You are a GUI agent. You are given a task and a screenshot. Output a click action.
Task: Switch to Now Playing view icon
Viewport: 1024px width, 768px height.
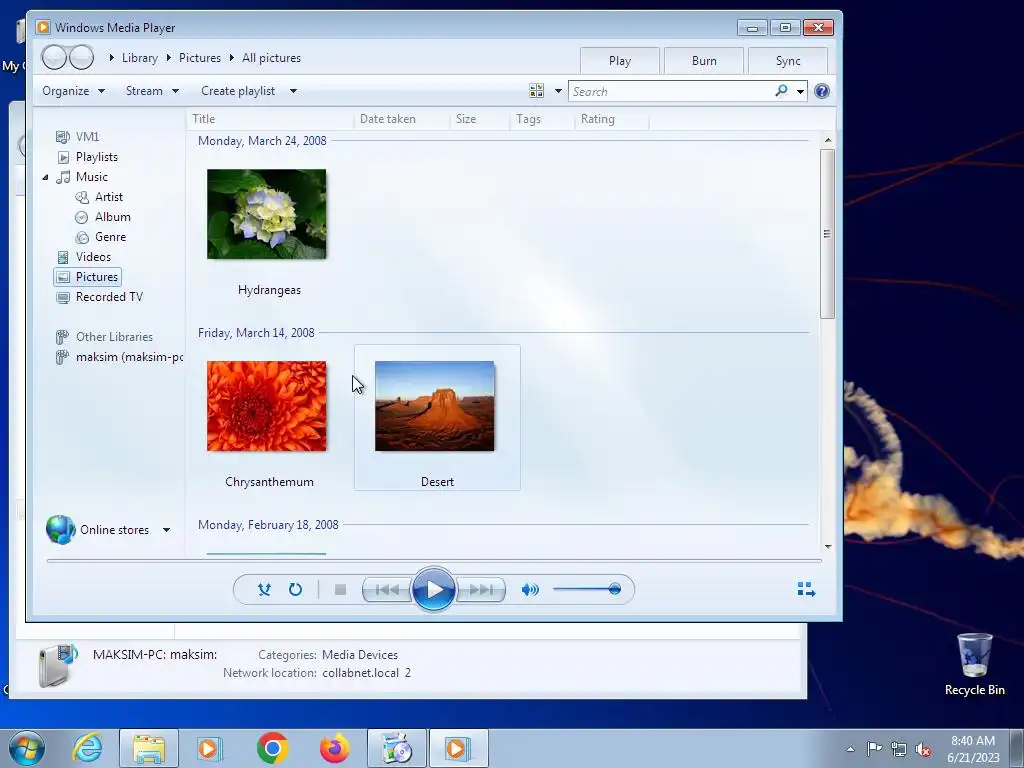(x=807, y=590)
